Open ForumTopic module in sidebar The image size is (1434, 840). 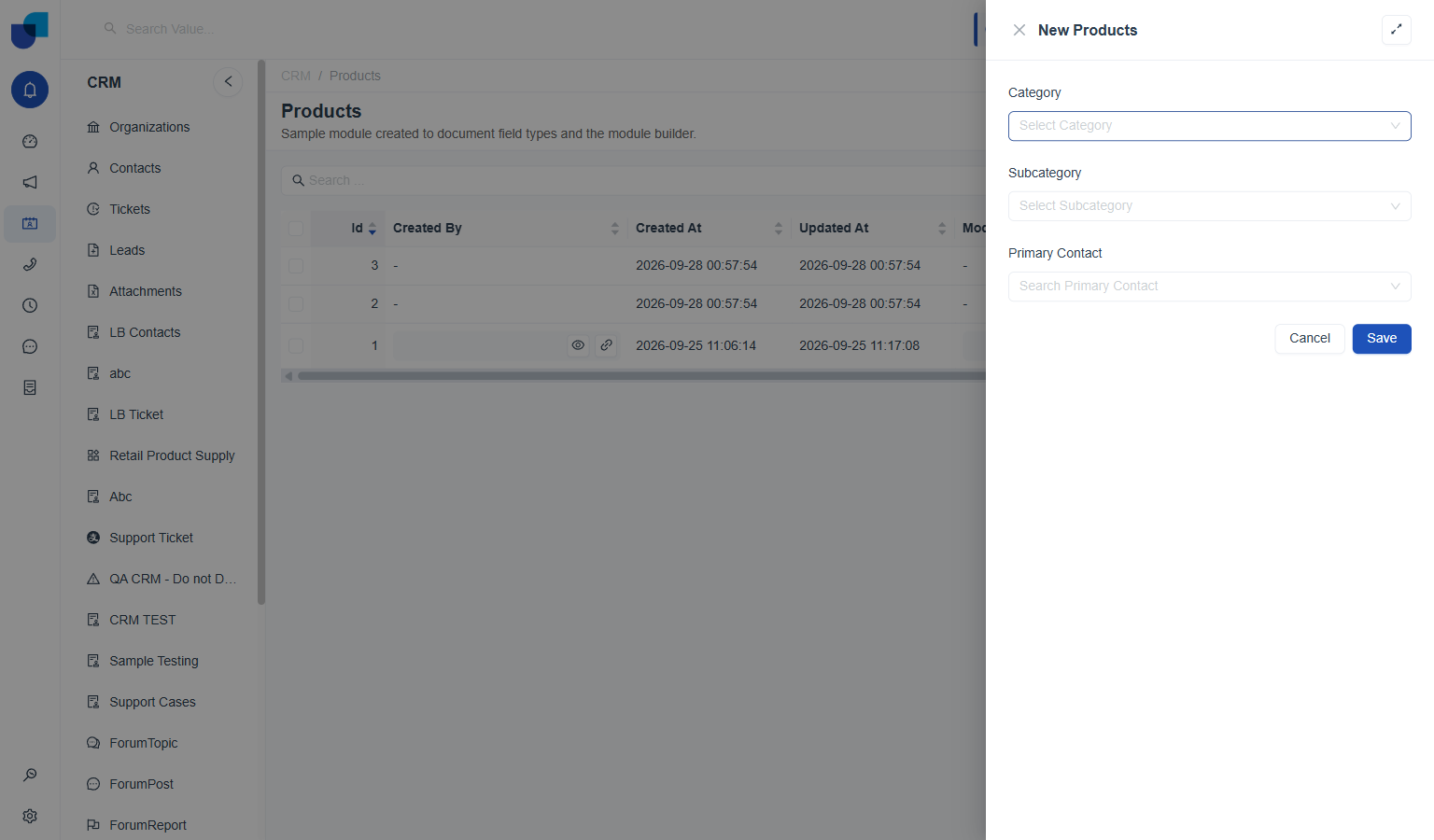[x=144, y=743]
